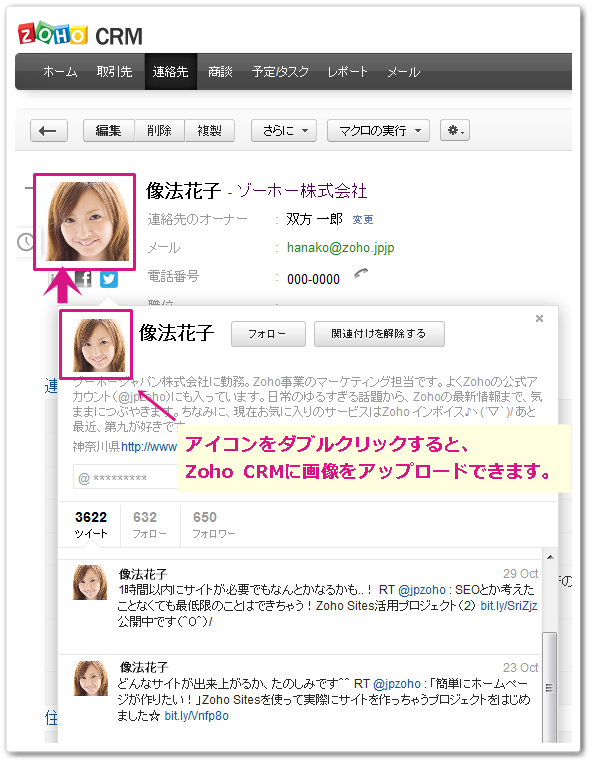Click the 像法花子 author name on 29 Oct tweet
Viewport: 593px width, 764px height.
143,574
